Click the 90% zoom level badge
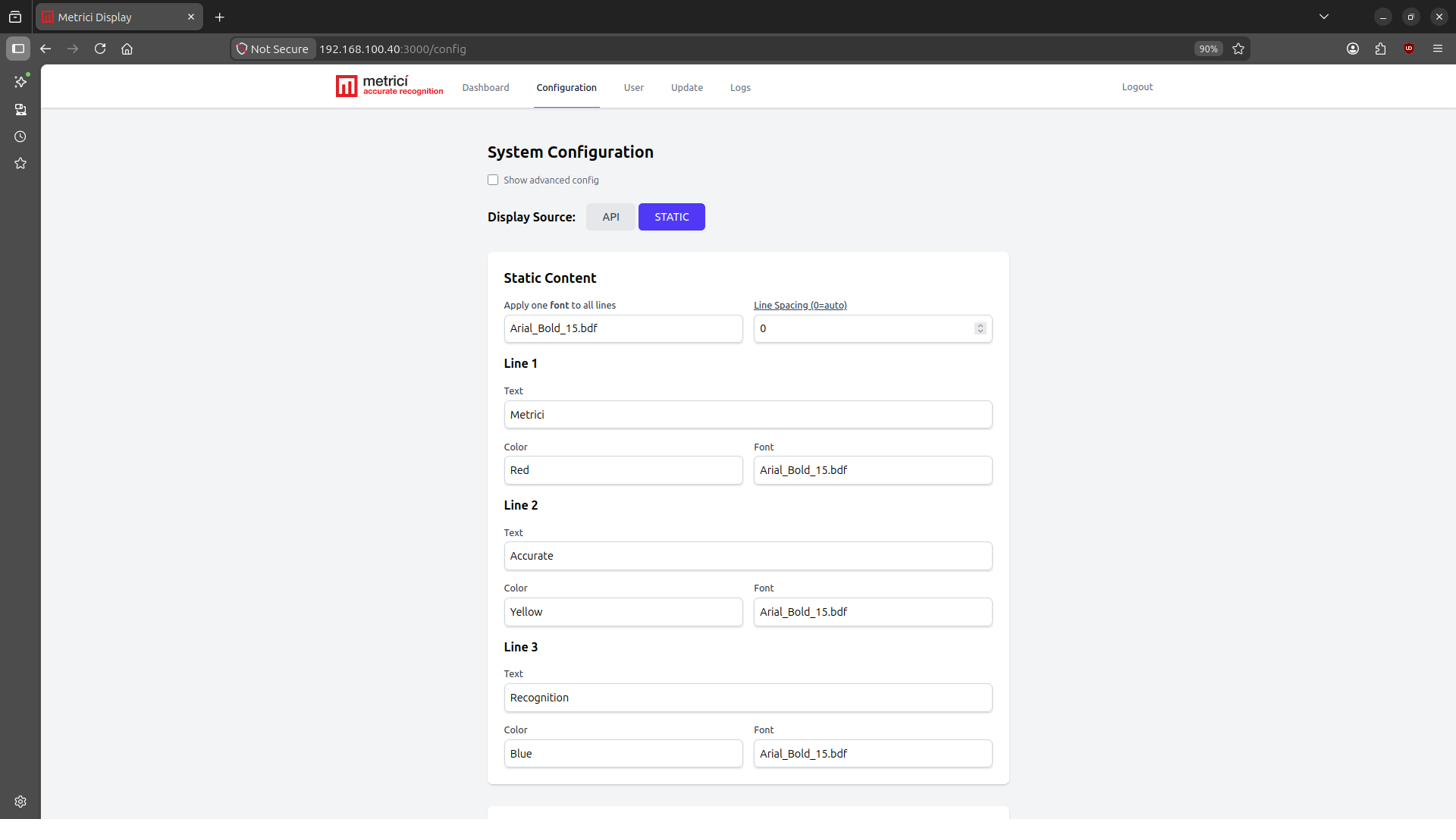The height and width of the screenshot is (840, 1456). pos(1208,49)
